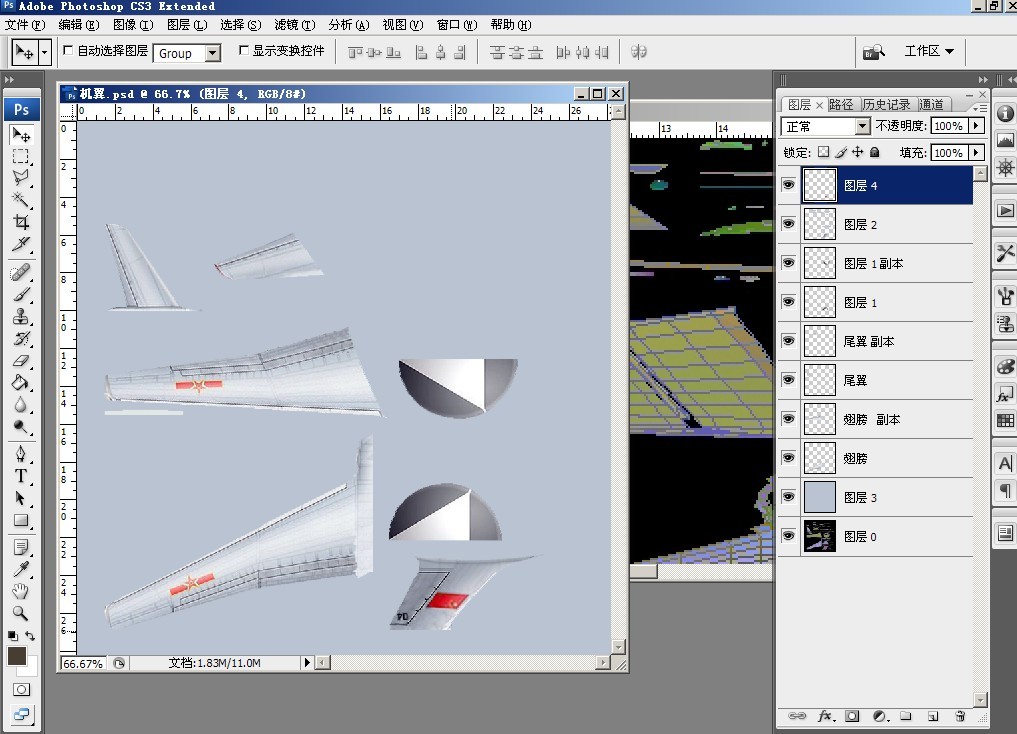Select the Pen tool

click(x=21, y=454)
